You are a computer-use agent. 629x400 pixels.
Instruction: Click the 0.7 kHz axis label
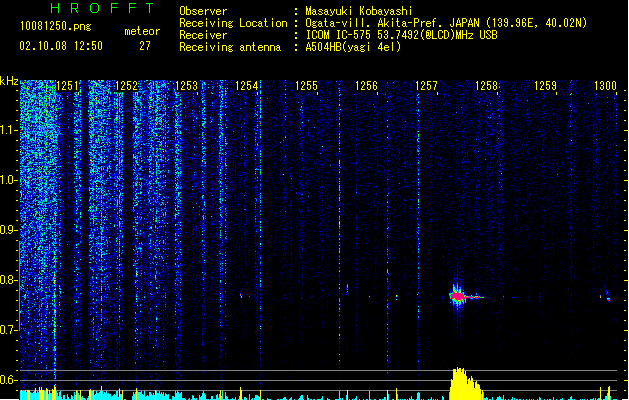(x=8, y=330)
